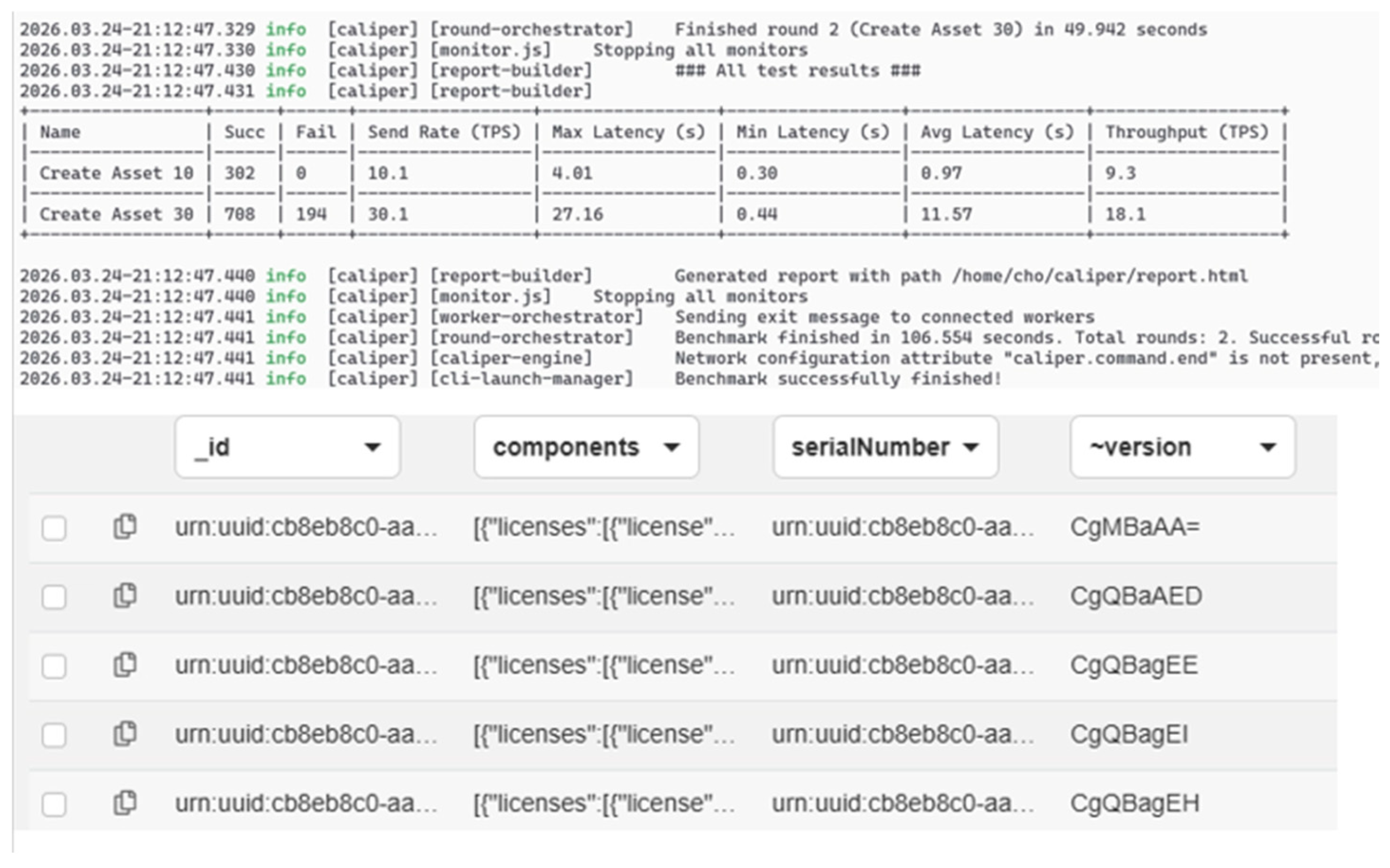This screenshot has height=868, width=1390.
Task: Select the _id value in row CgMBaAA=
Action: pyautogui.click(x=306, y=527)
